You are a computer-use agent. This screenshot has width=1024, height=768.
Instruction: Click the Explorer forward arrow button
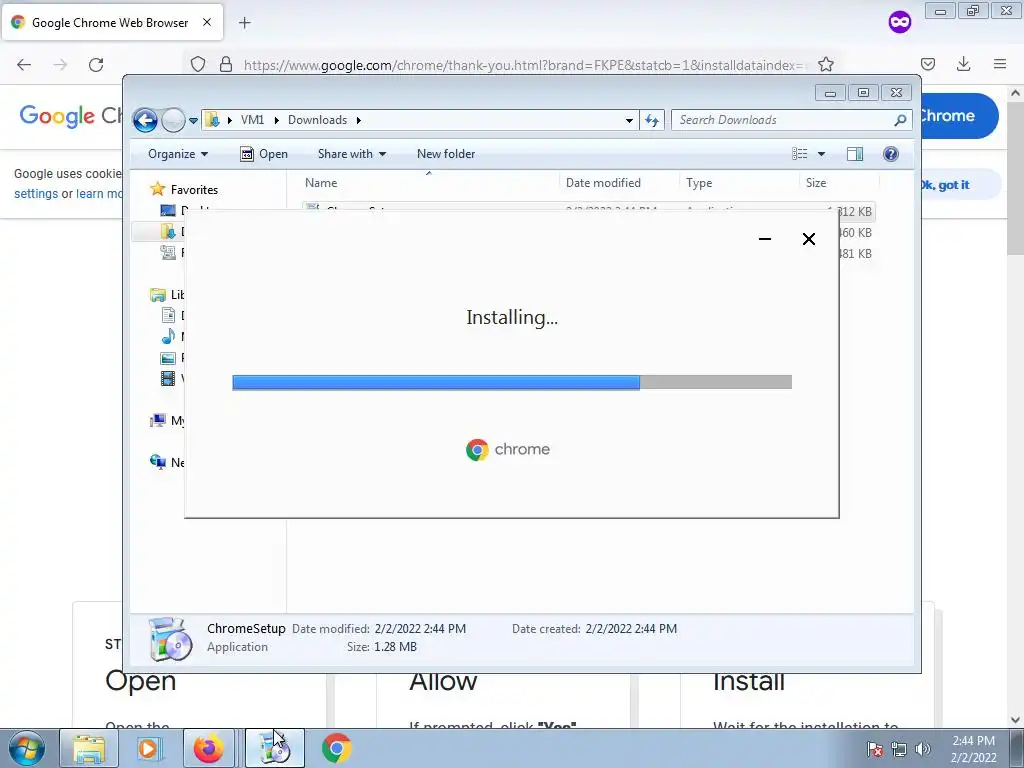(x=173, y=120)
